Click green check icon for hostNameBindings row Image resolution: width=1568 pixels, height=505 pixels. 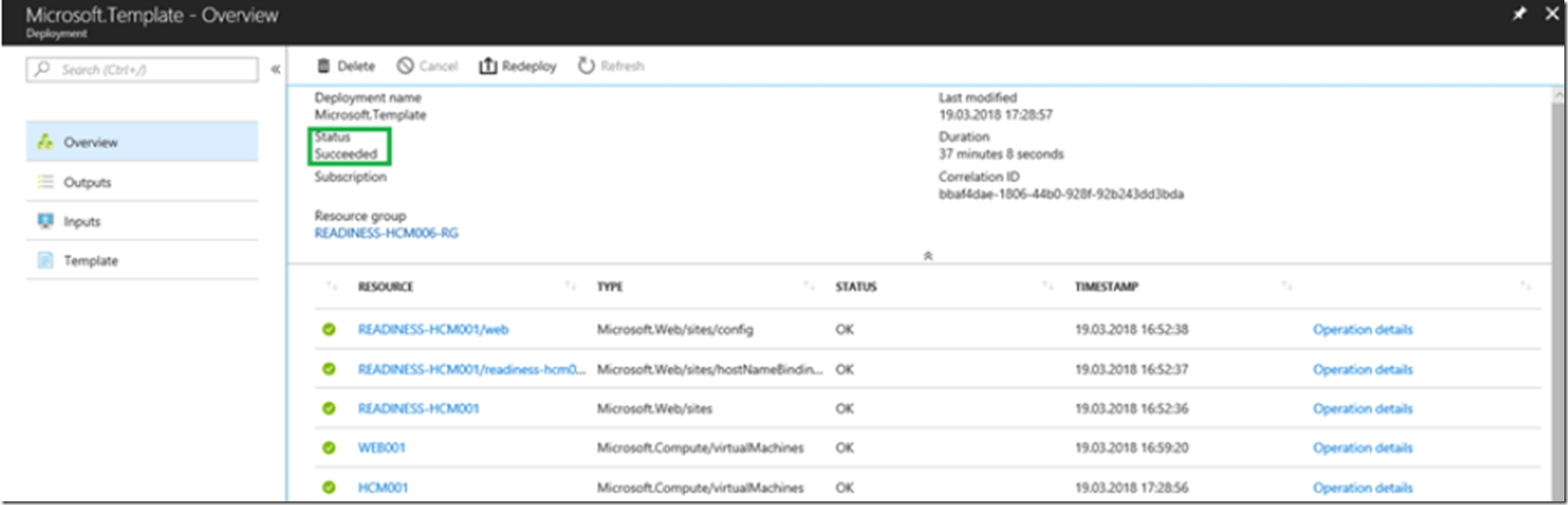(x=329, y=369)
